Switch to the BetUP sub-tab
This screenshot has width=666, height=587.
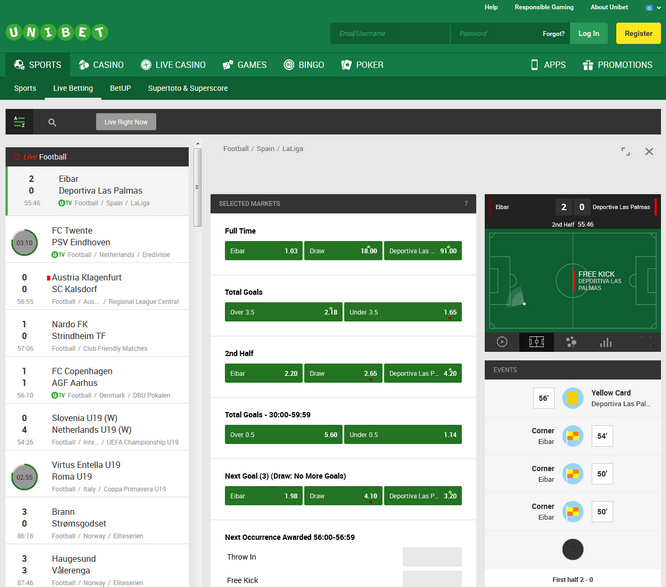tap(120, 88)
